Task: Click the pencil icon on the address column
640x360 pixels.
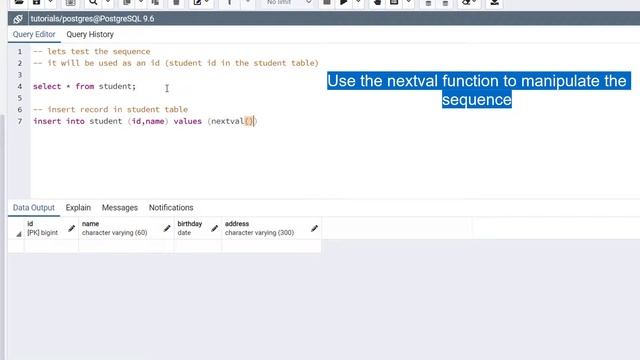Action: click(314, 228)
